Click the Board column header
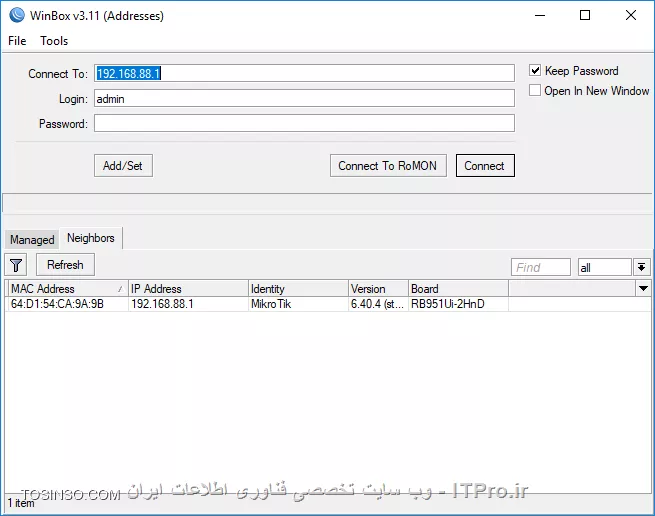This screenshot has height=516, width=655. pyautogui.click(x=458, y=289)
